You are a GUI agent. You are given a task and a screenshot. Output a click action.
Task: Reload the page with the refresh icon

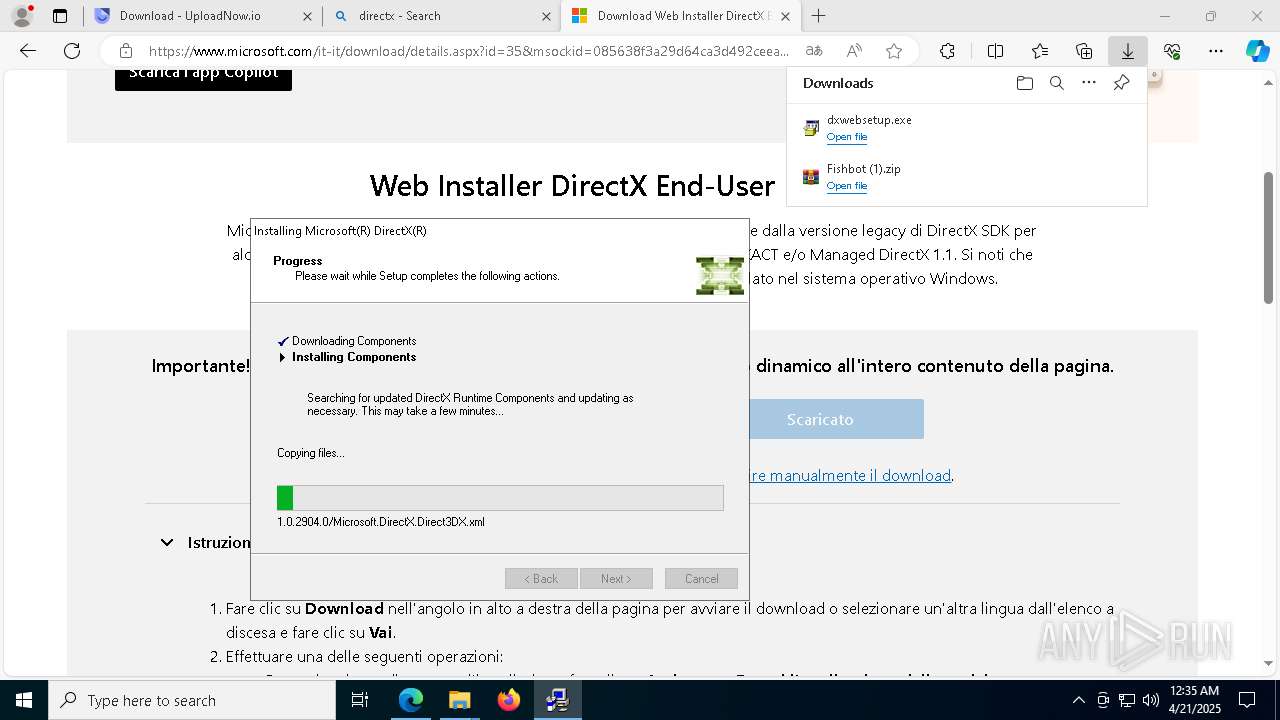pyautogui.click(x=72, y=51)
